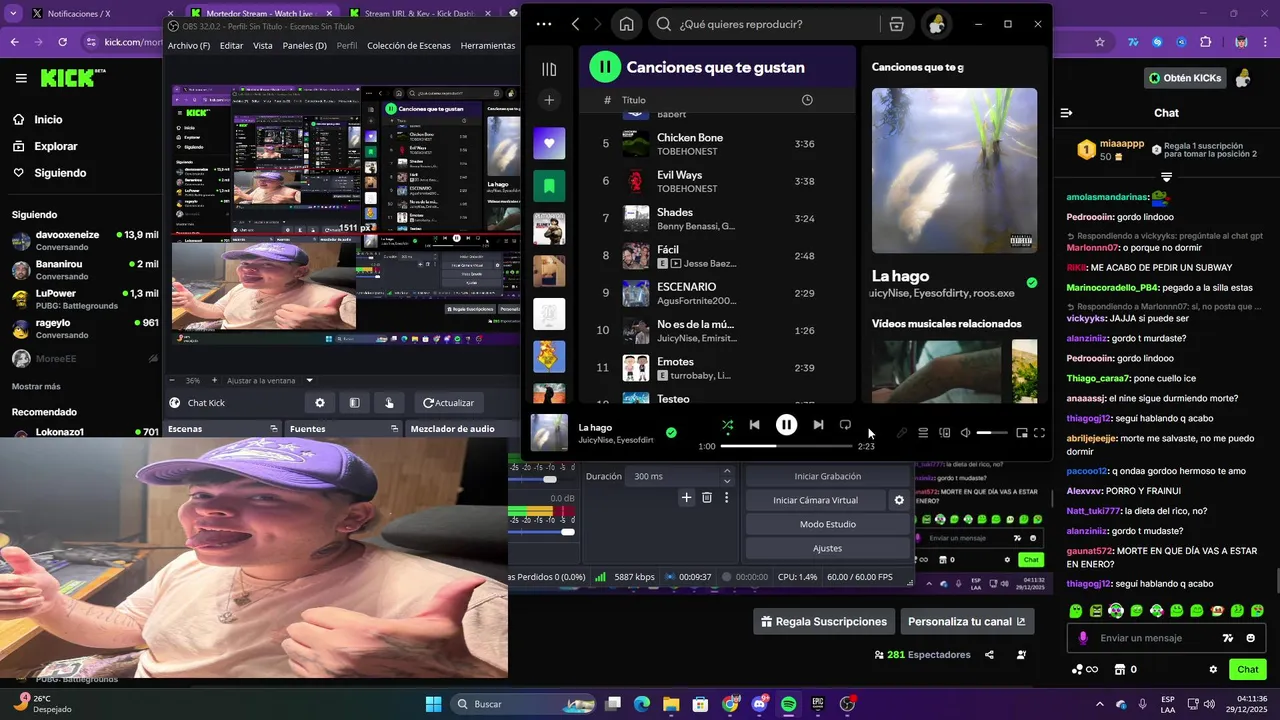Open OBS Herramientas menu
This screenshot has height=720, width=1280.
coord(488,46)
